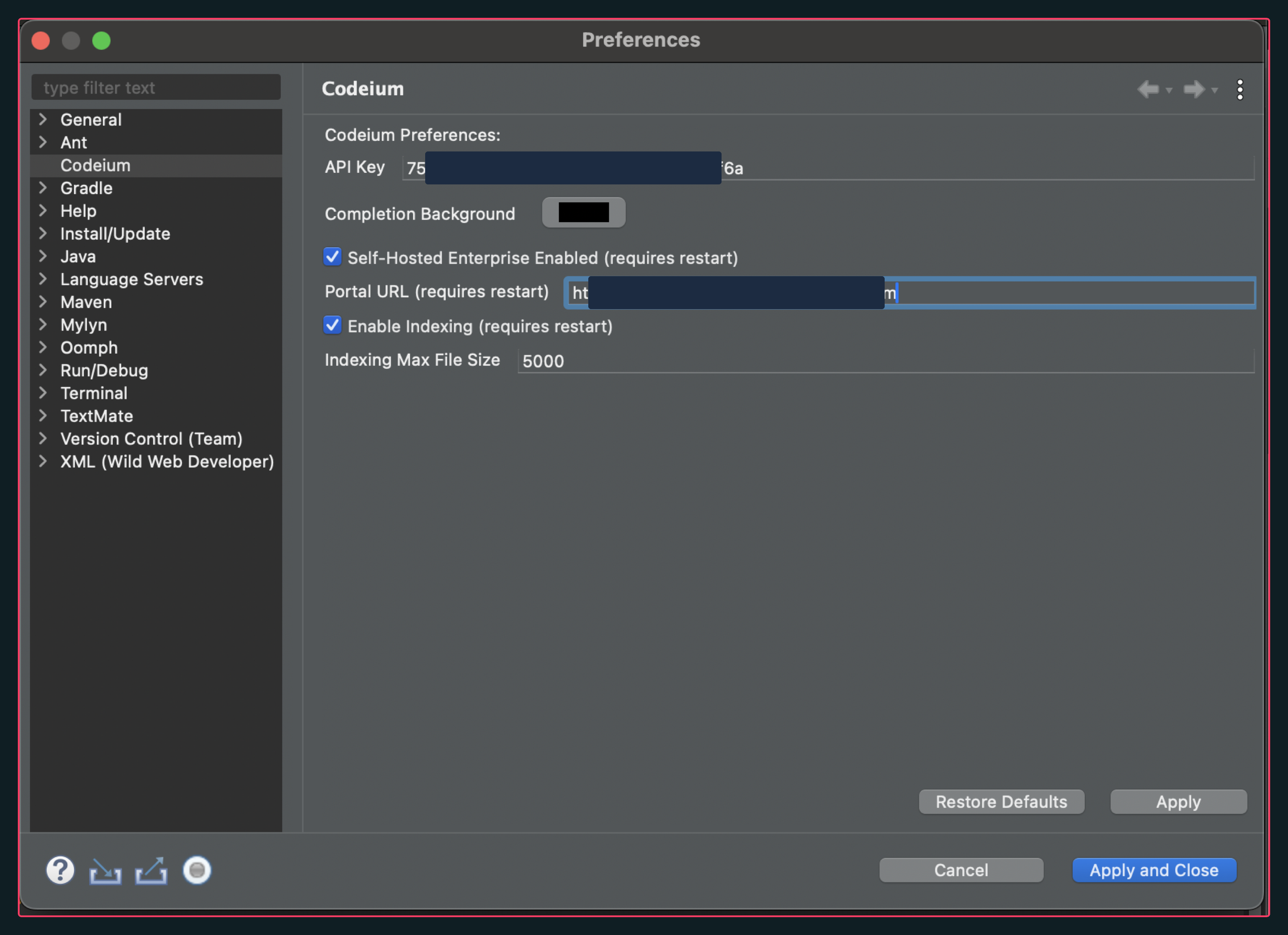1288x935 pixels.
Task: Go forward with the right arrow icon
Action: point(1194,89)
